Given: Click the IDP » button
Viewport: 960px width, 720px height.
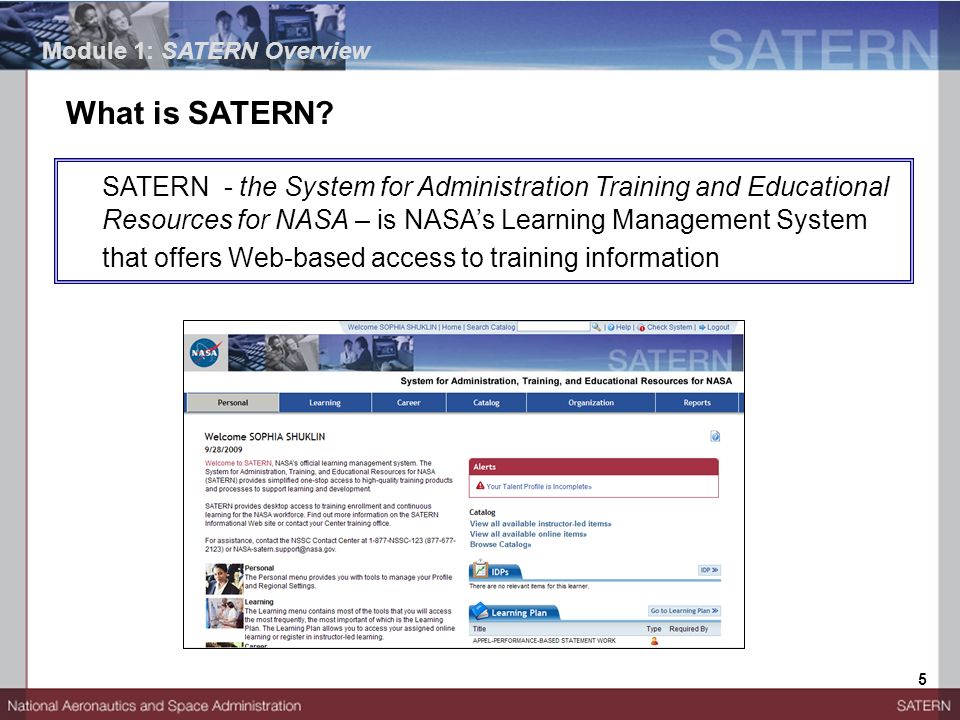Looking at the screenshot, I should pos(709,570).
